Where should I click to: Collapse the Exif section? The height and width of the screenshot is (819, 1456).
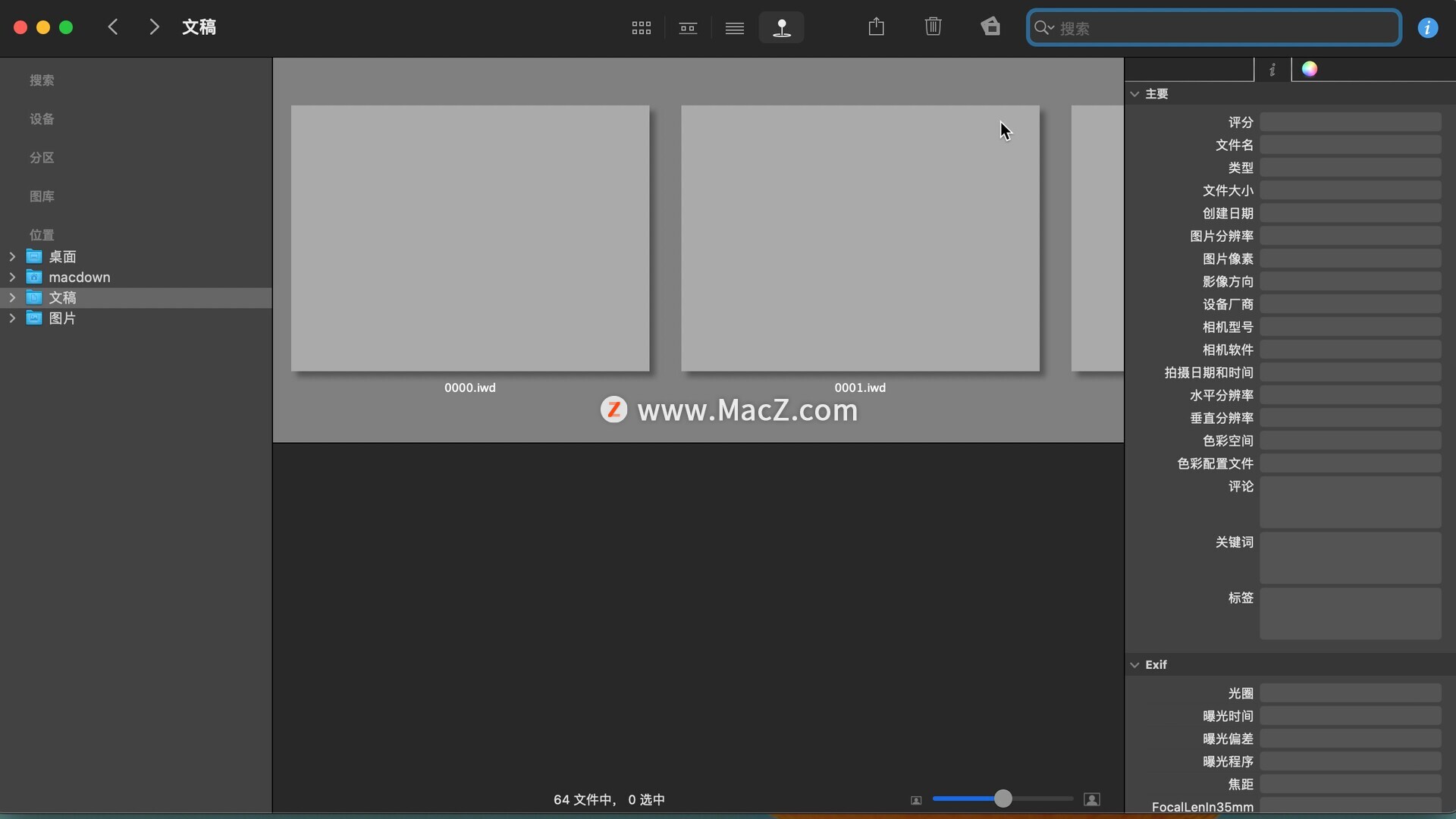(x=1134, y=665)
